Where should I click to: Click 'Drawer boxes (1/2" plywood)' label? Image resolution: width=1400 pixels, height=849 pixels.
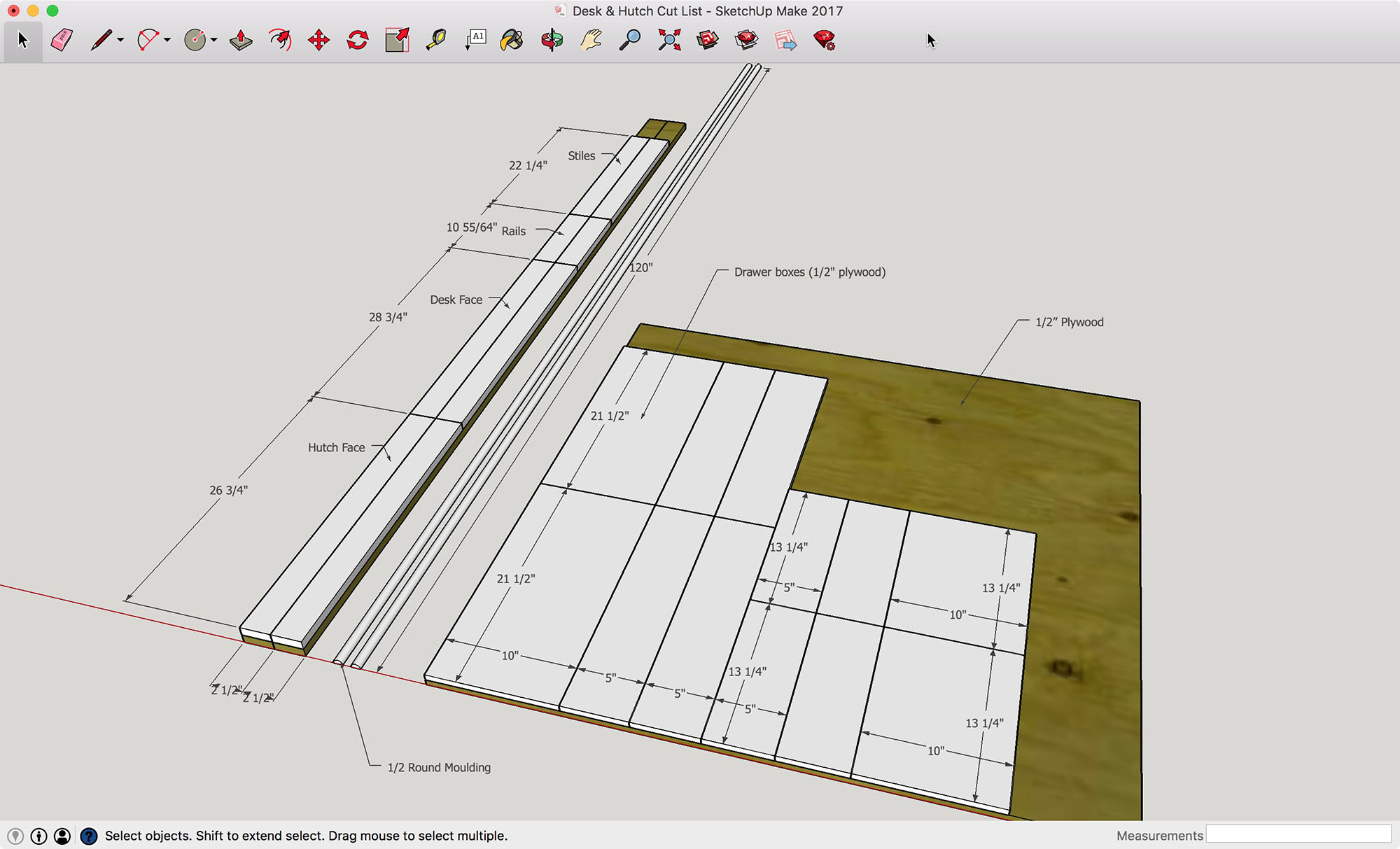pyautogui.click(x=810, y=272)
